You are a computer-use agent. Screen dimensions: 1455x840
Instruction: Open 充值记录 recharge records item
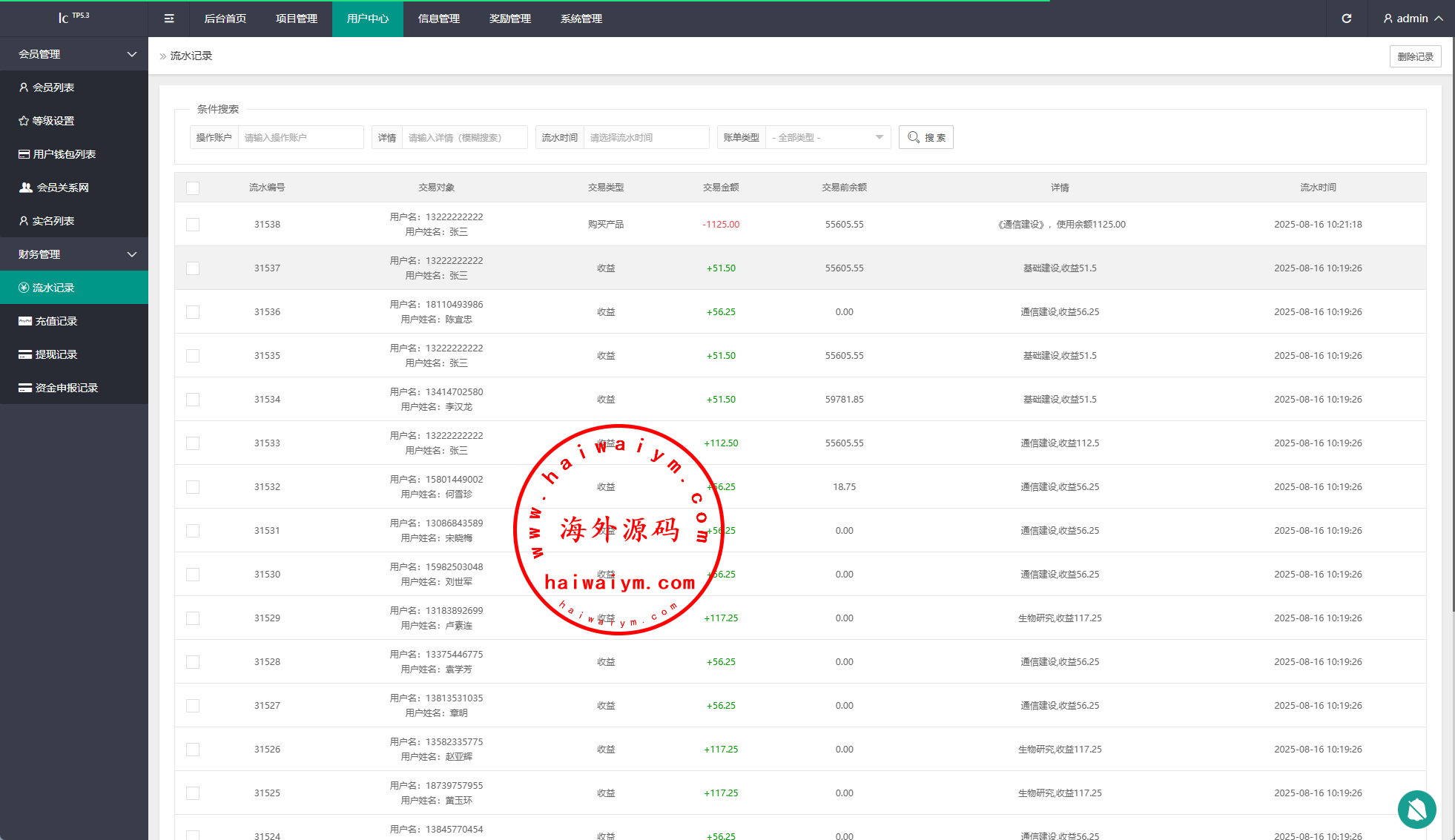pos(56,321)
